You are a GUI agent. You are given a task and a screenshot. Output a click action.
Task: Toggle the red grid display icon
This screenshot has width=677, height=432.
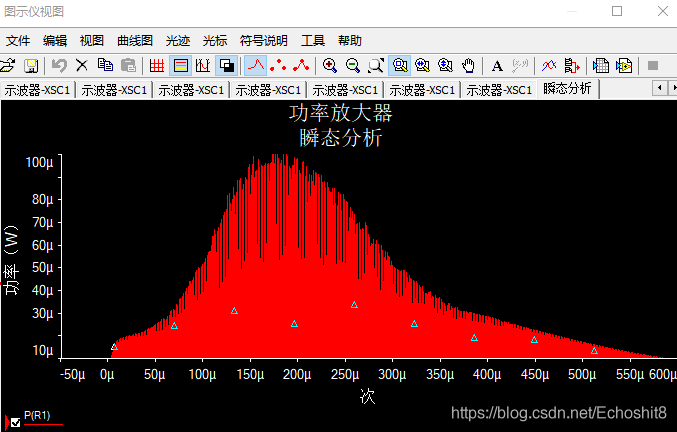(x=157, y=66)
